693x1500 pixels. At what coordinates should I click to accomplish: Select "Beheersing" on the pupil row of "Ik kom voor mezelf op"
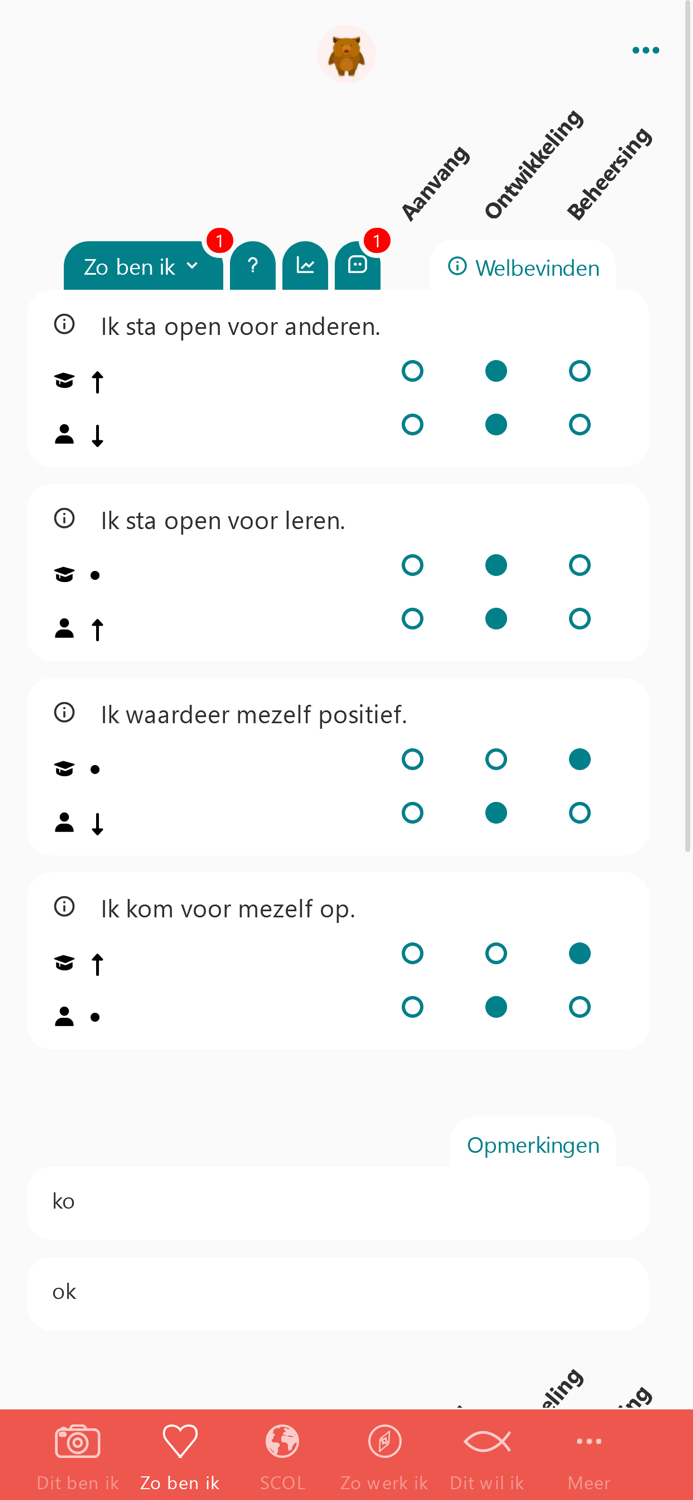point(580,1006)
